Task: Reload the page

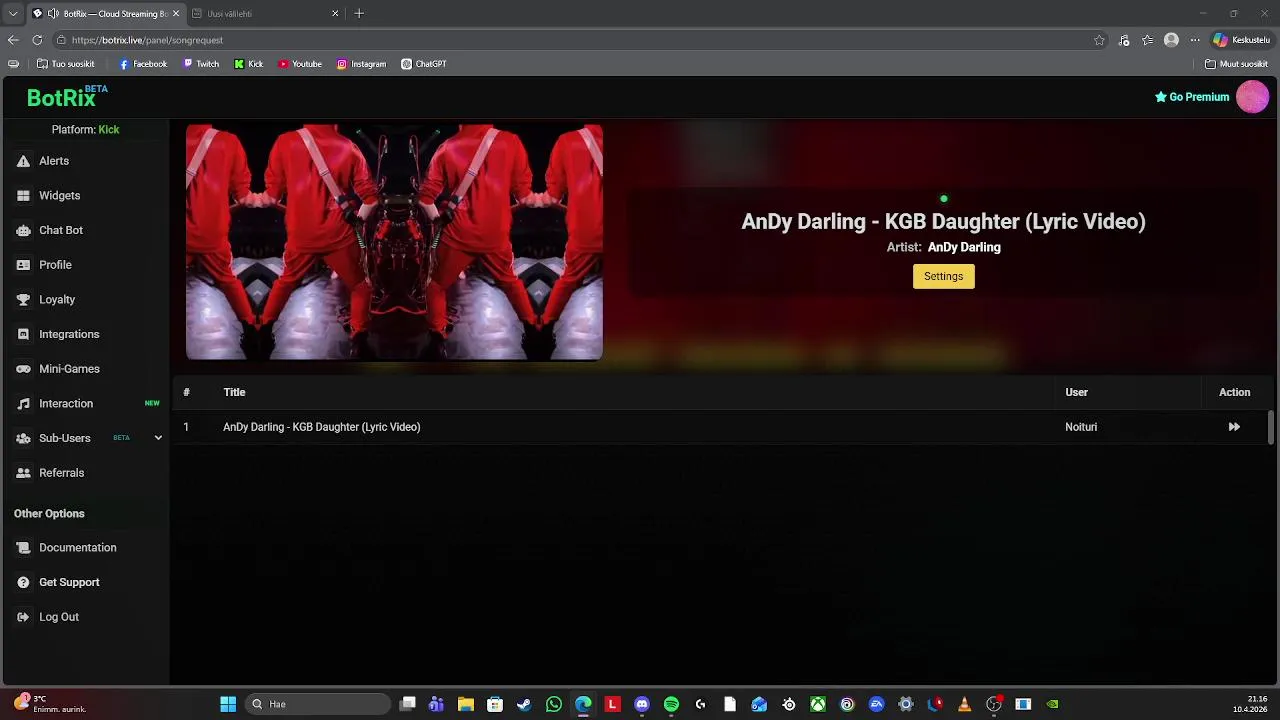Action: tap(37, 40)
